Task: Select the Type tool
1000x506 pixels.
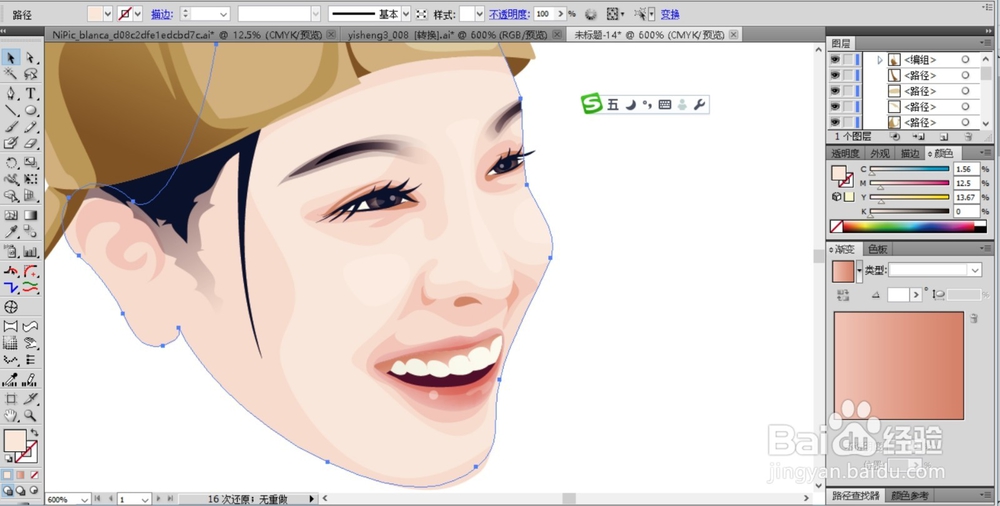Action: (x=30, y=94)
